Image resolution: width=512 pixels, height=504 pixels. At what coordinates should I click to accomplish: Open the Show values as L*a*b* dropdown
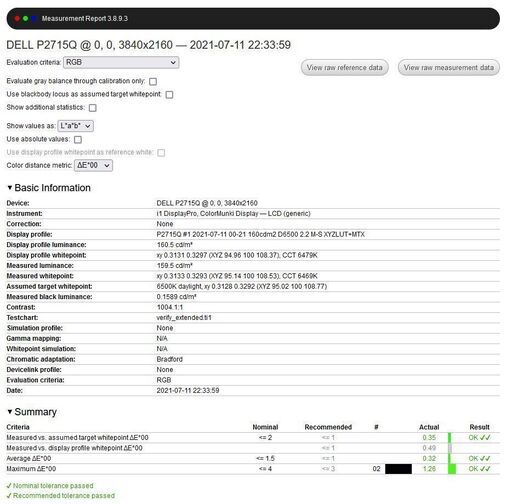coord(75,126)
